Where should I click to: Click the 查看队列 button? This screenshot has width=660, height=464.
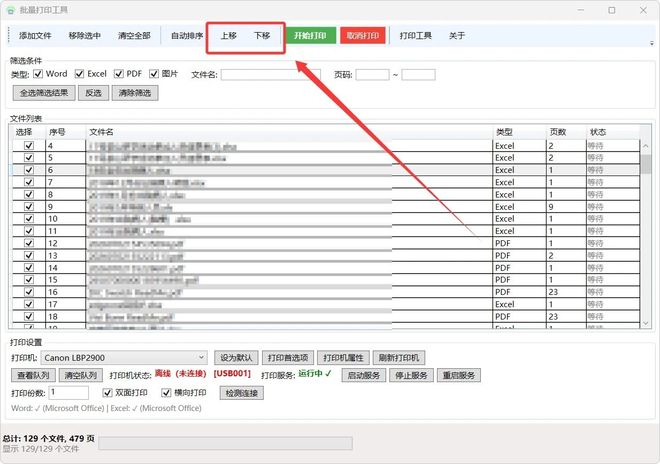33,375
